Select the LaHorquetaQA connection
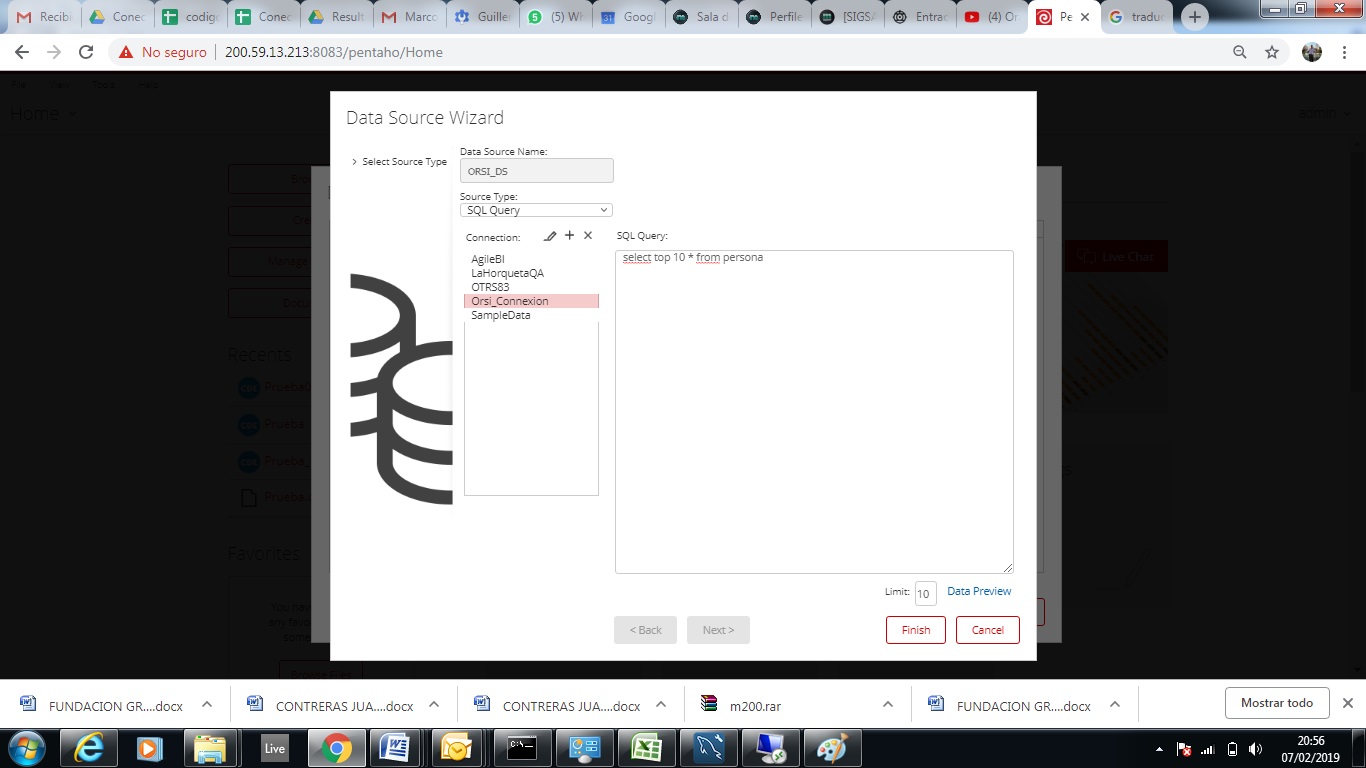Screen dimensions: 1366x768 pos(531,273)
